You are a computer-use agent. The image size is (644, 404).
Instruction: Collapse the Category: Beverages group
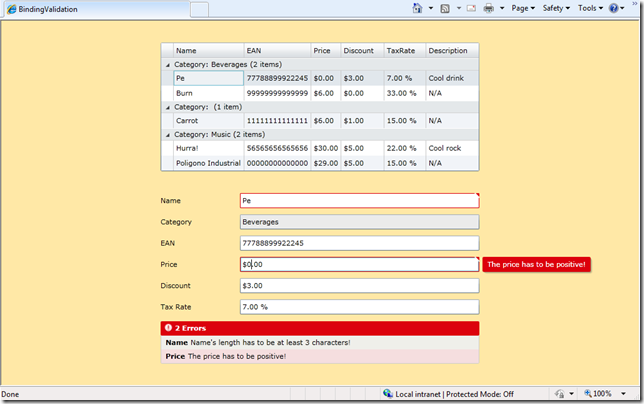tap(167, 64)
